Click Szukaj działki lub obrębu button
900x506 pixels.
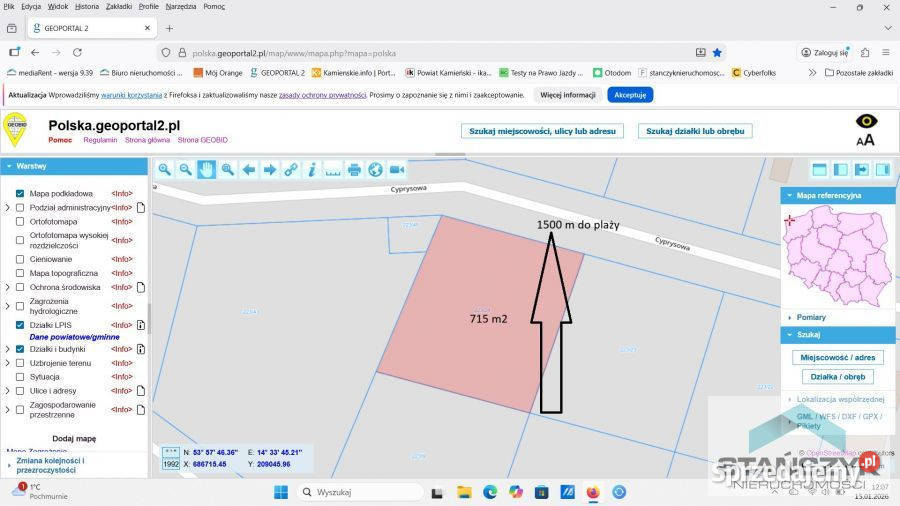point(695,131)
